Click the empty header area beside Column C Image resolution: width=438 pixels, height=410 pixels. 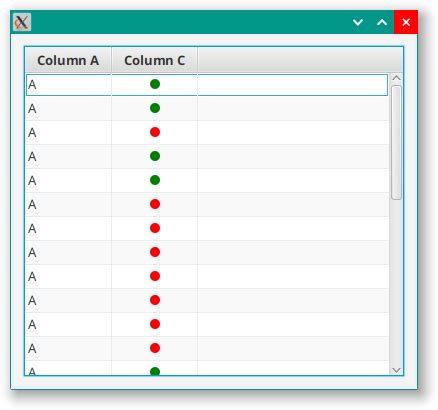(300, 60)
